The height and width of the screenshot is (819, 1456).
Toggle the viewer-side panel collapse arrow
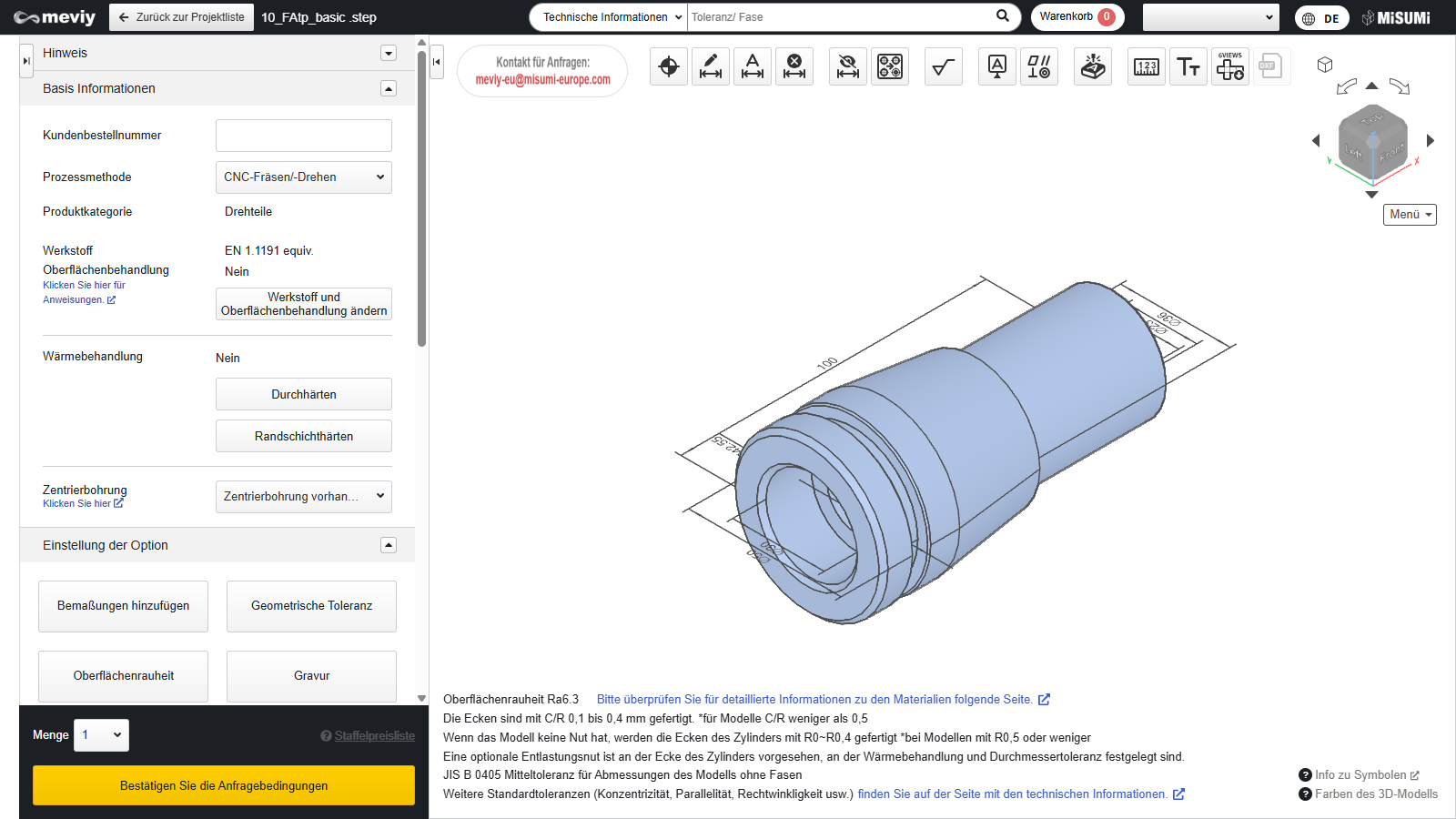[437, 62]
